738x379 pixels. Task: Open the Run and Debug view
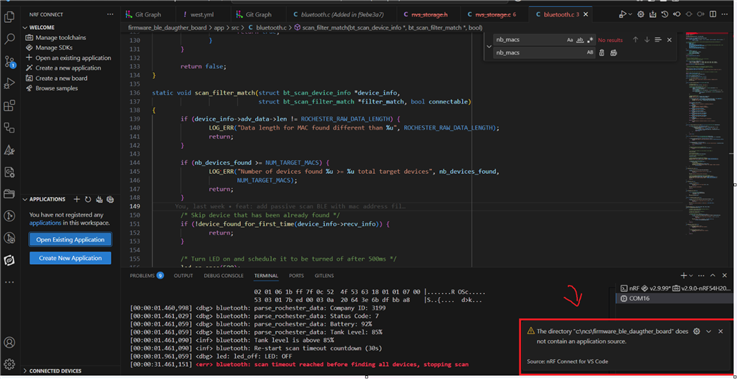pyautogui.click(x=9, y=84)
